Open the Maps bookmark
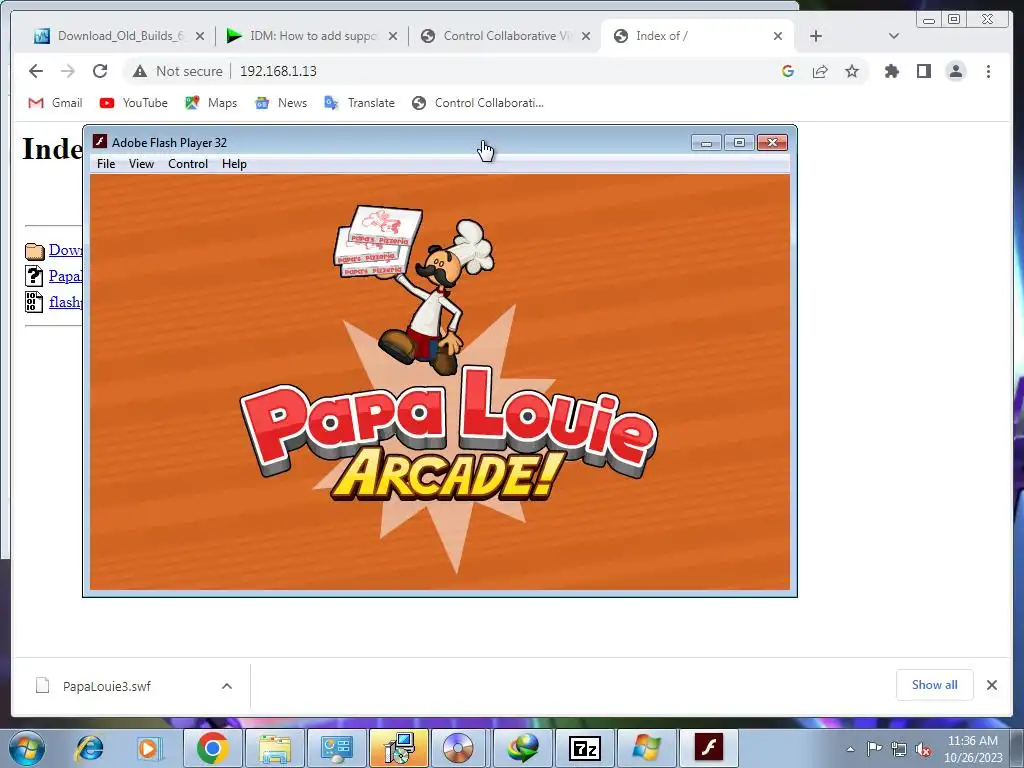 211,103
